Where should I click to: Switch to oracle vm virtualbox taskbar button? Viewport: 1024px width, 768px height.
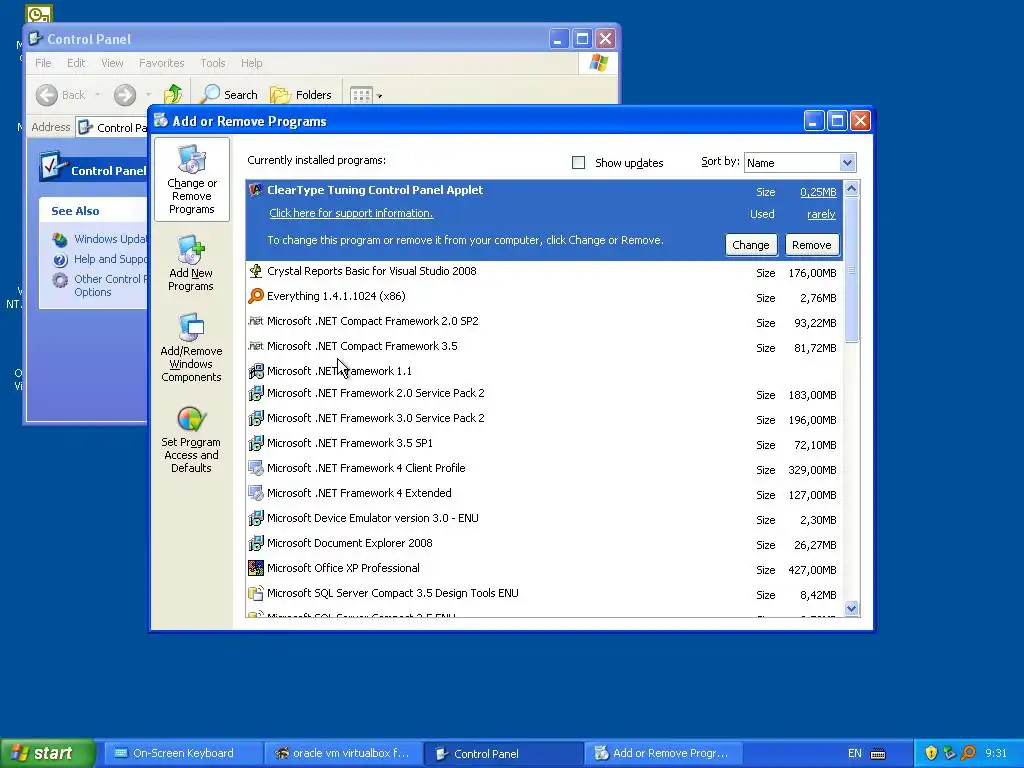click(x=344, y=753)
